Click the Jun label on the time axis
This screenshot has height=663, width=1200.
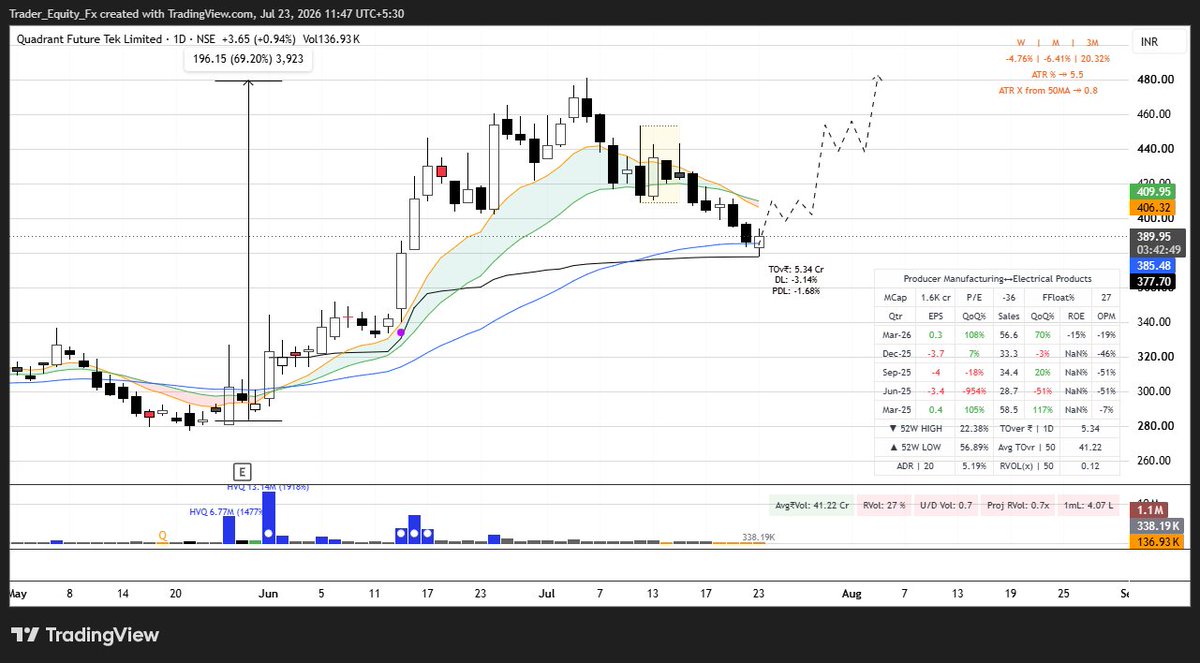point(268,593)
